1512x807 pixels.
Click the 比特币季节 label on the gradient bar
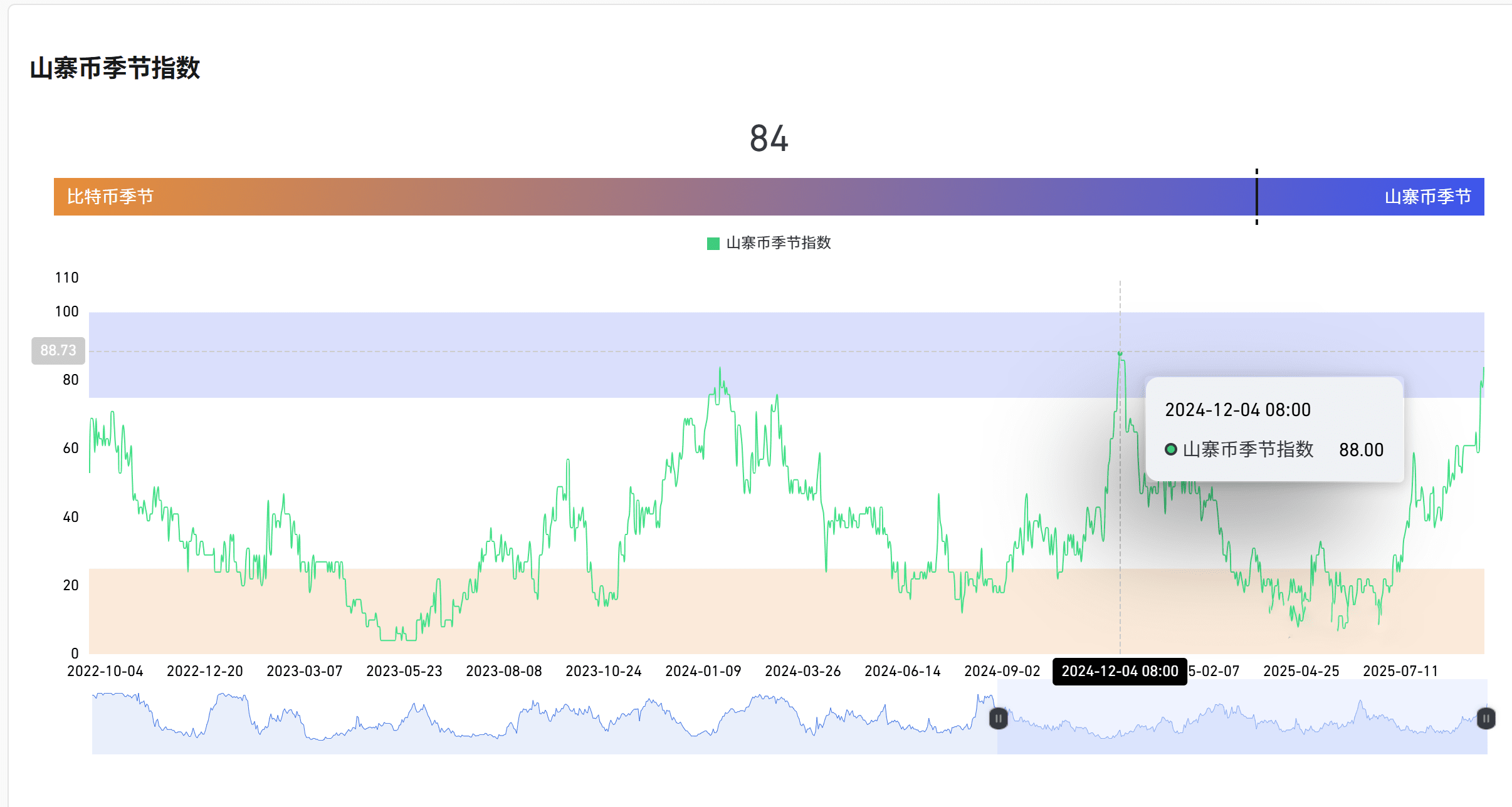110,197
